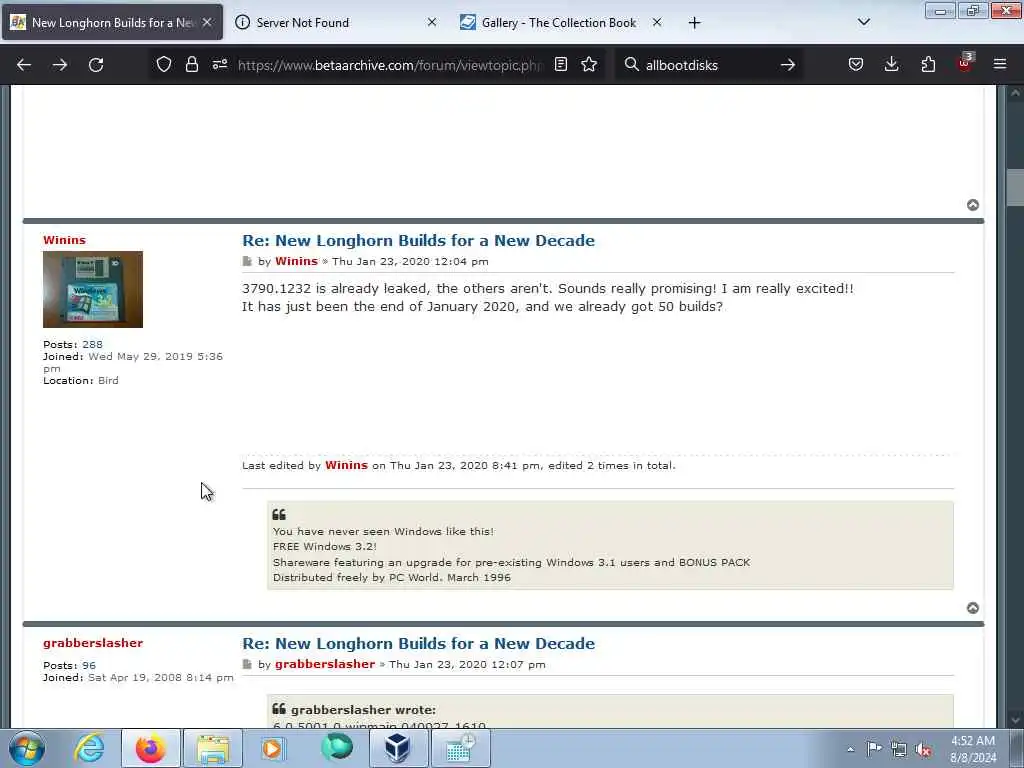Open the clock showing 4:52 AM

(973, 749)
